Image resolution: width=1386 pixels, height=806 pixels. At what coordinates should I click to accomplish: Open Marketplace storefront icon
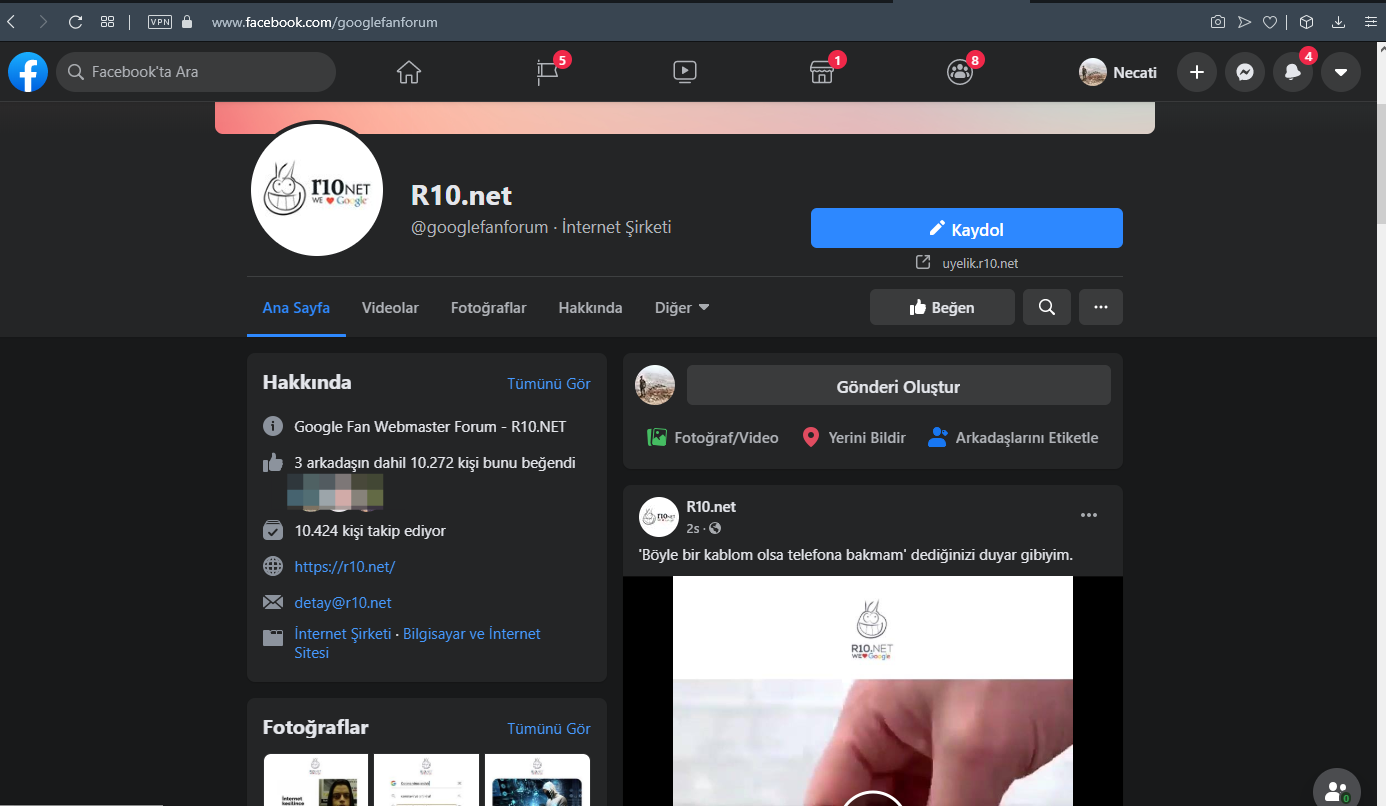(821, 72)
